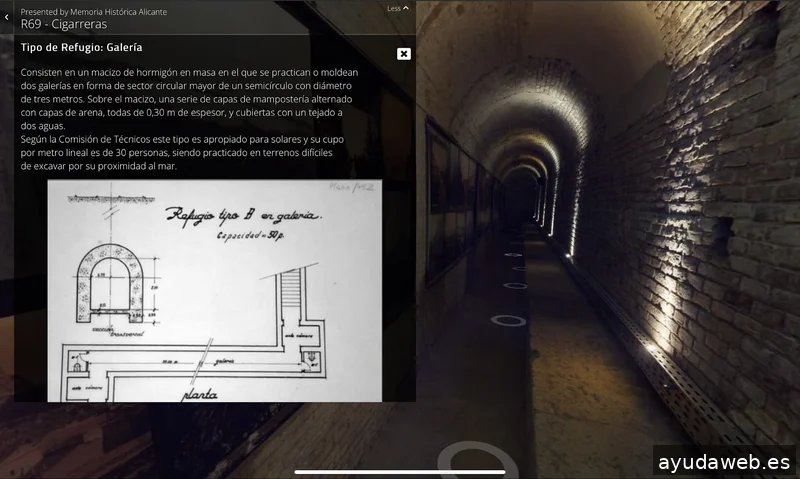Viewport: 800px width, 479px height.
Task: Open the Refugio tipo B blueprint image
Action: pyautogui.click(x=214, y=290)
